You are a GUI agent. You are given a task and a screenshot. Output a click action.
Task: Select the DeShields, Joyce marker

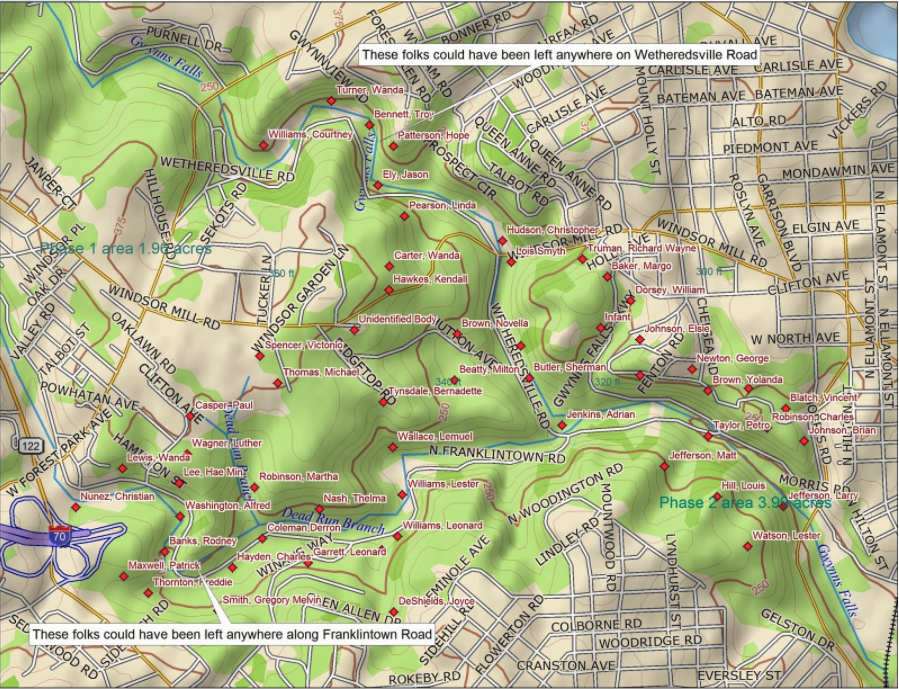[393, 612]
